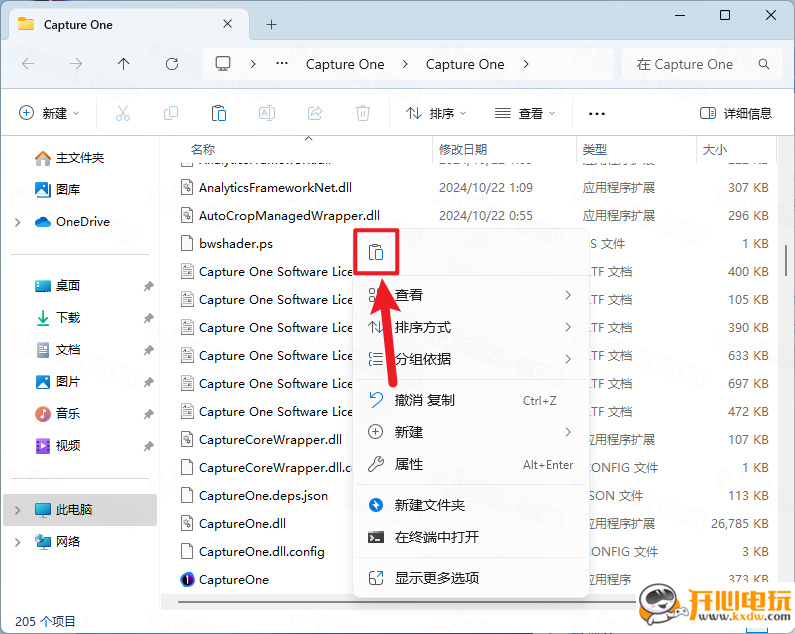Refresh the current folder
Viewport: 795px width, 634px height.
click(x=172, y=64)
